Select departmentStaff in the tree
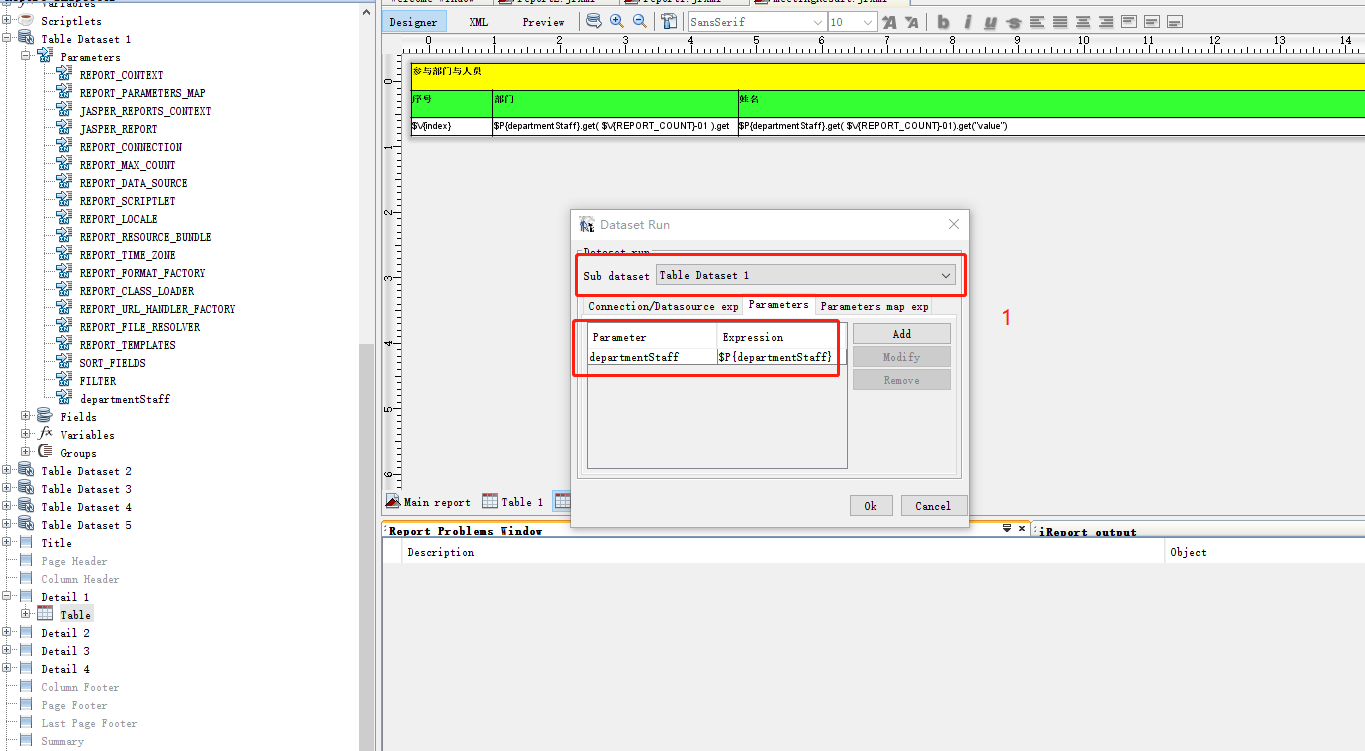1365x751 pixels. click(124, 399)
